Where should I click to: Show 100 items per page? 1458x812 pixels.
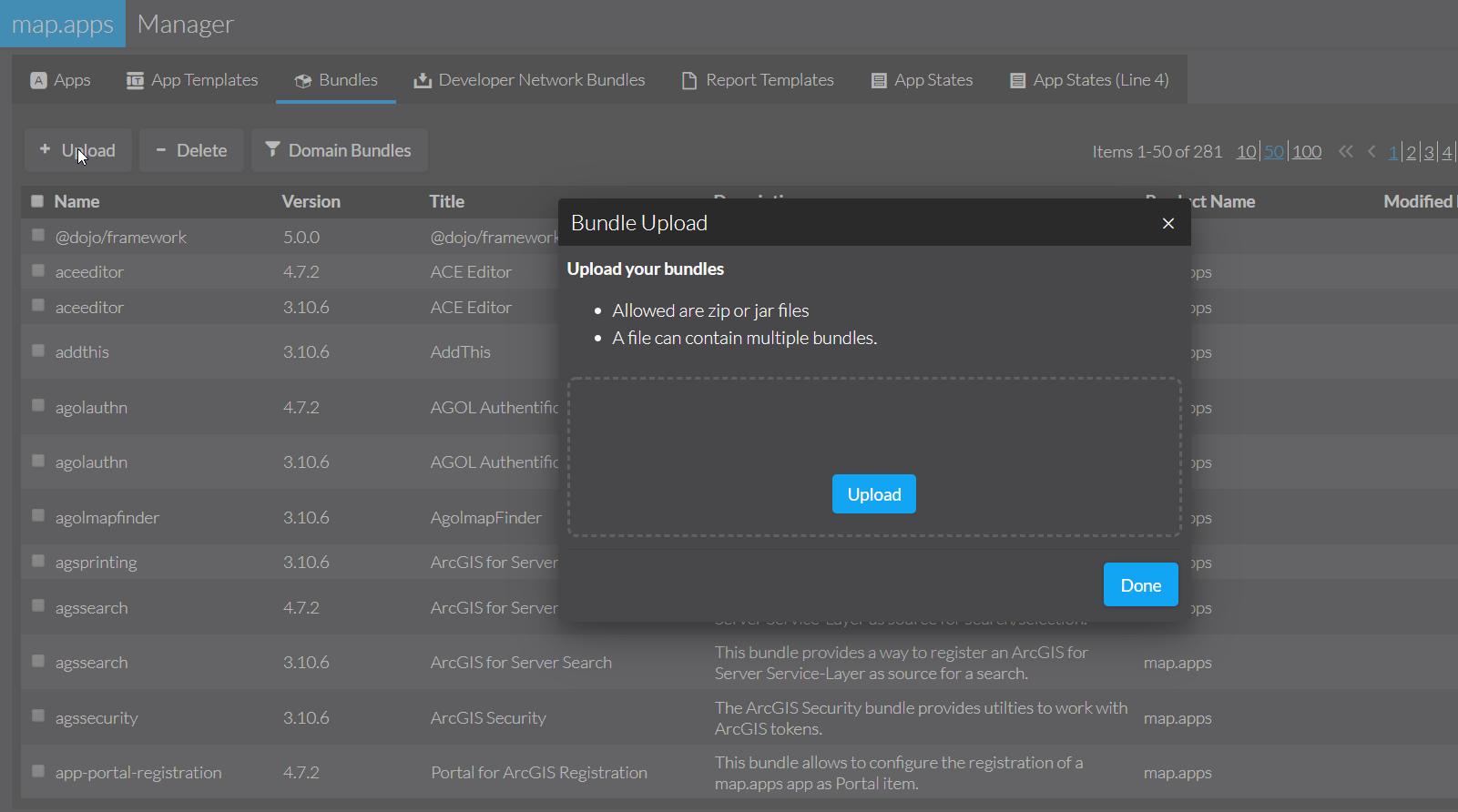(1307, 152)
